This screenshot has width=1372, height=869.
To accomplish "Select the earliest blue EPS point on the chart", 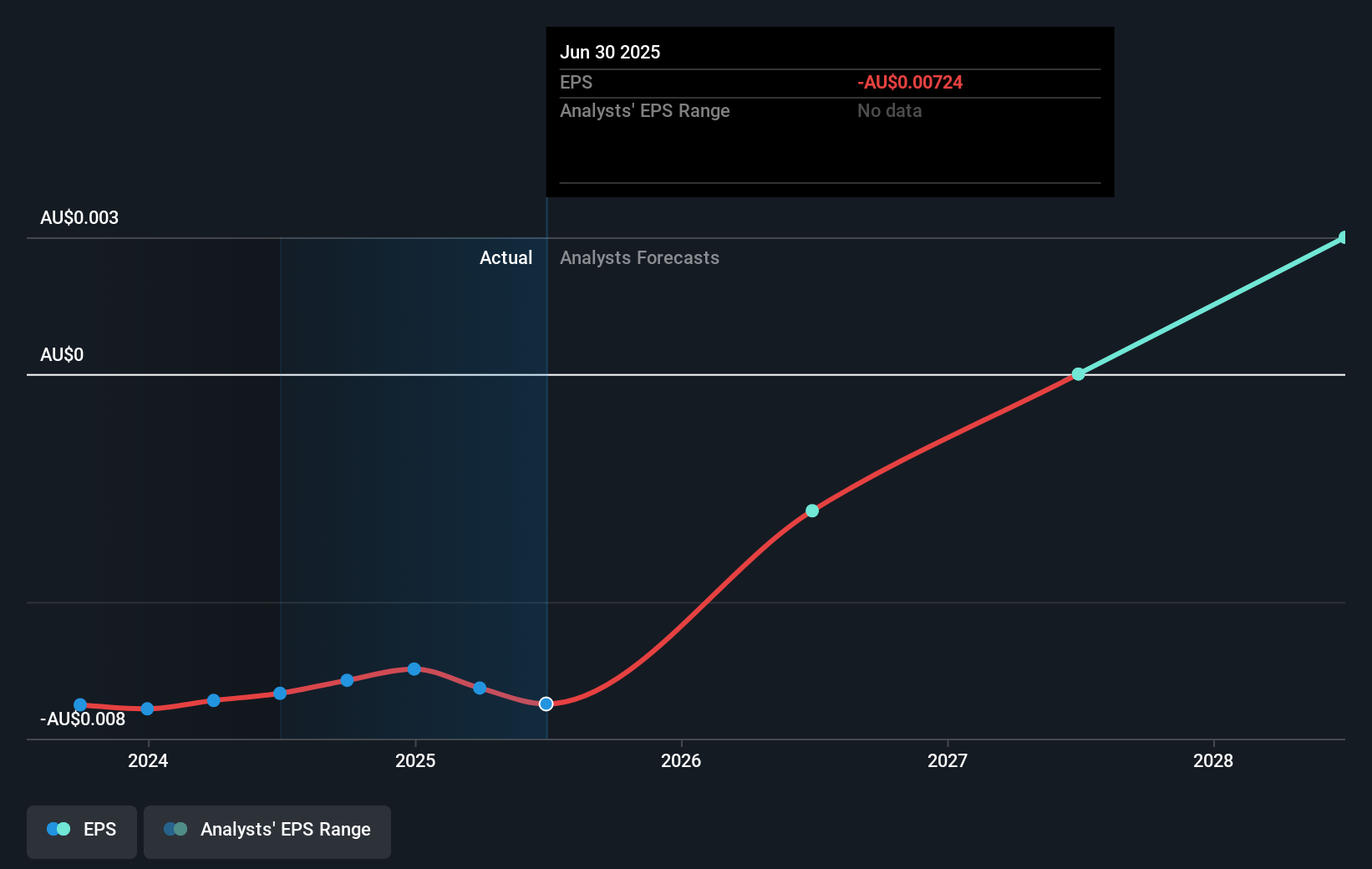I will click(79, 705).
